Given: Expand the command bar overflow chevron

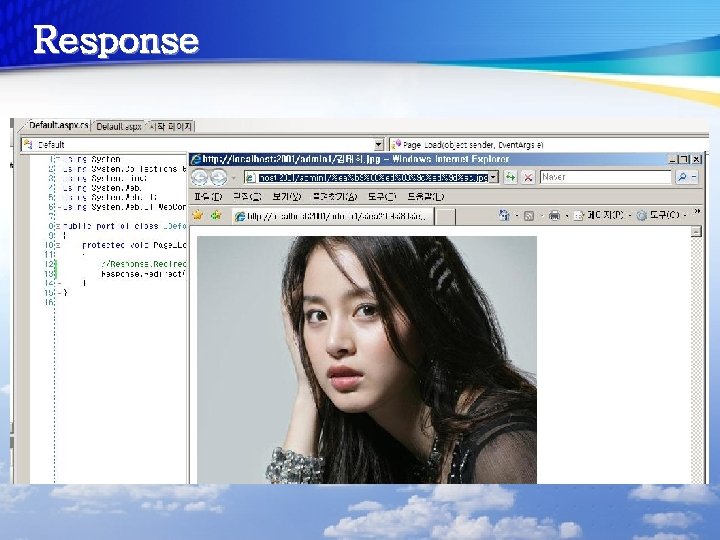Looking at the screenshot, I should [698, 212].
